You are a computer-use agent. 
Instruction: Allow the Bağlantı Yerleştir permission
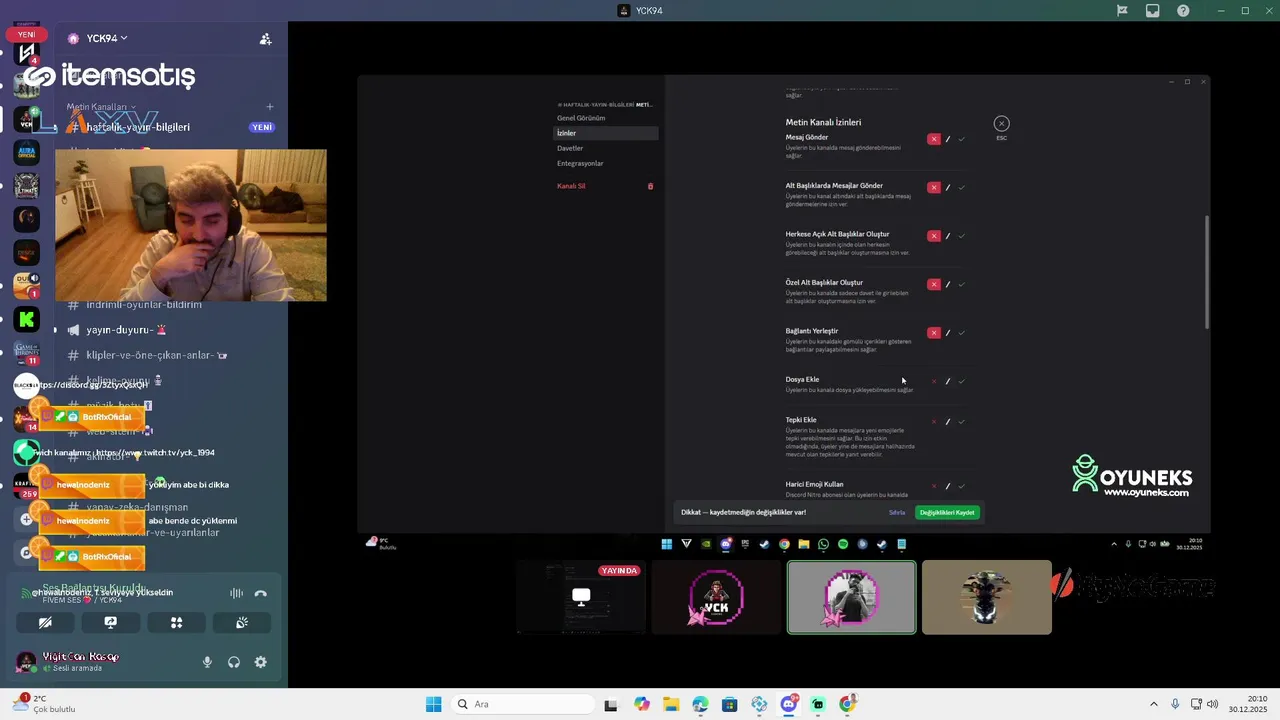961,333
